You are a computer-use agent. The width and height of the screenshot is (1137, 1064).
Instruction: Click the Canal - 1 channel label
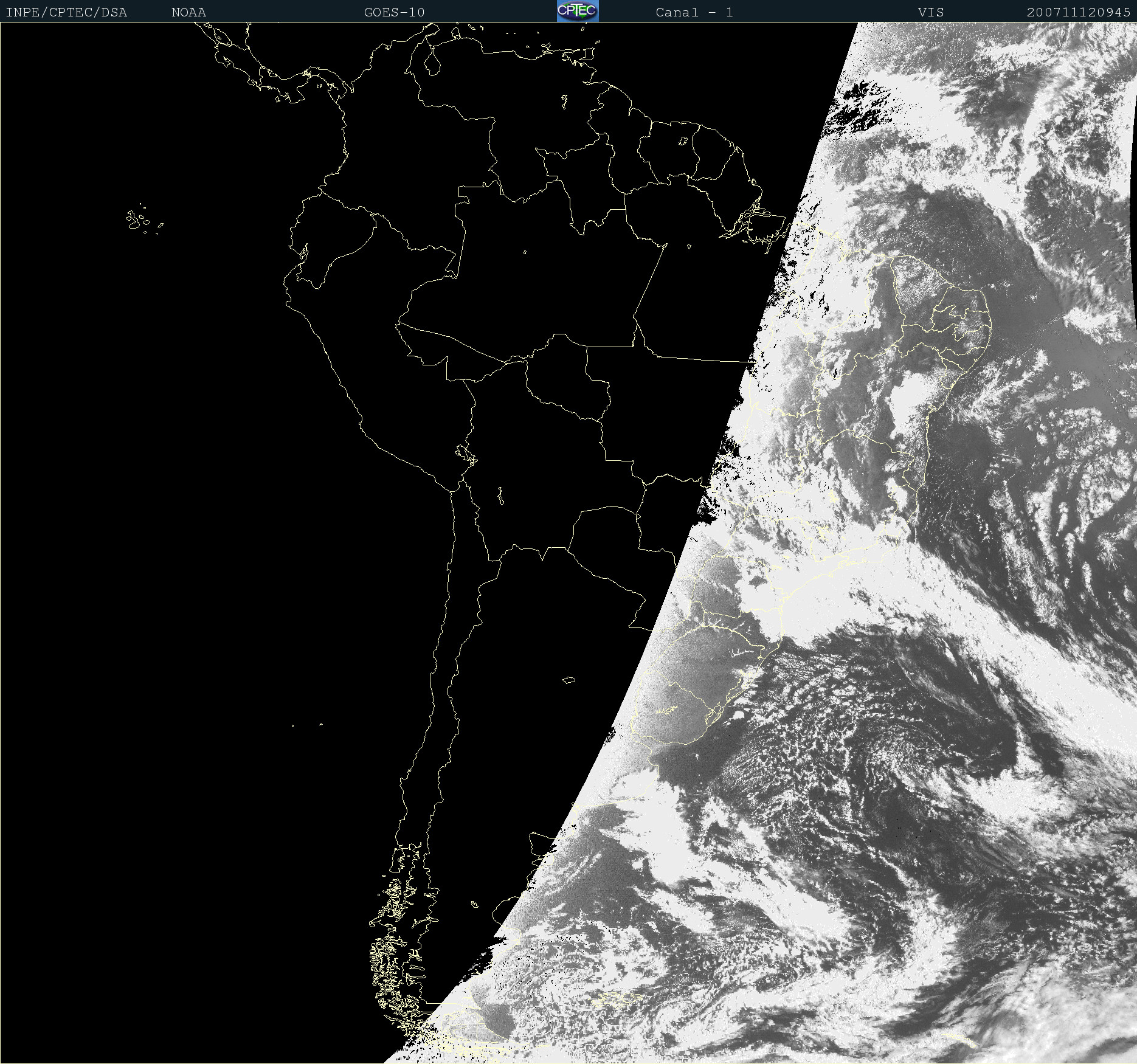click(694, 12)
